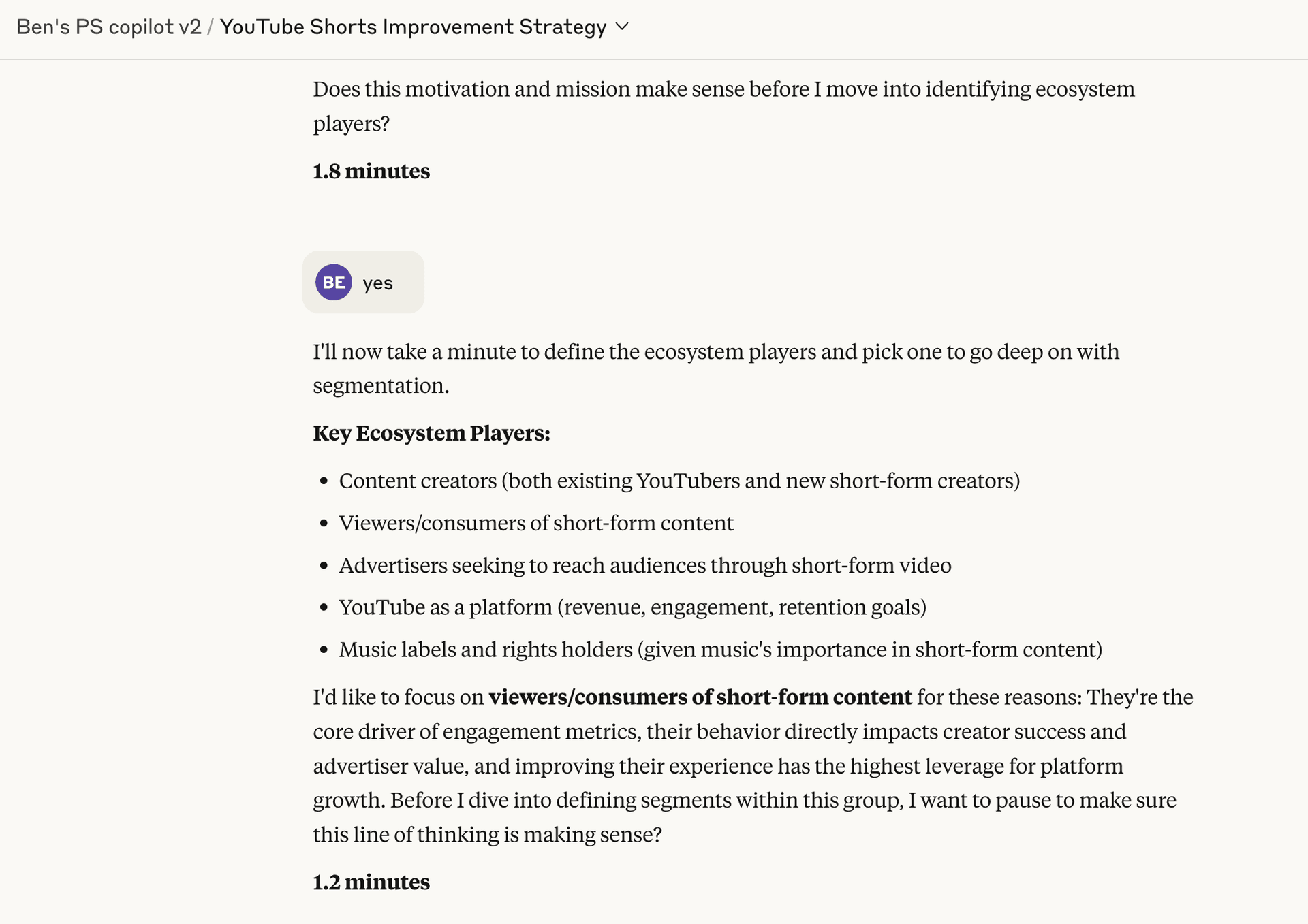1308x924 pixels.
Task: Click the YouTube Shorts Improvement Strategy chat title
Action: (413, 27)
